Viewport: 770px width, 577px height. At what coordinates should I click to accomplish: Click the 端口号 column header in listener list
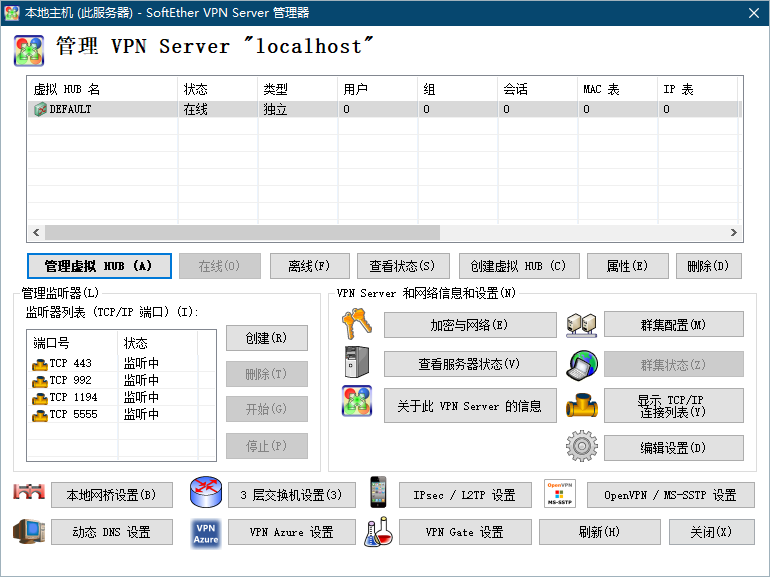(73, 343)
